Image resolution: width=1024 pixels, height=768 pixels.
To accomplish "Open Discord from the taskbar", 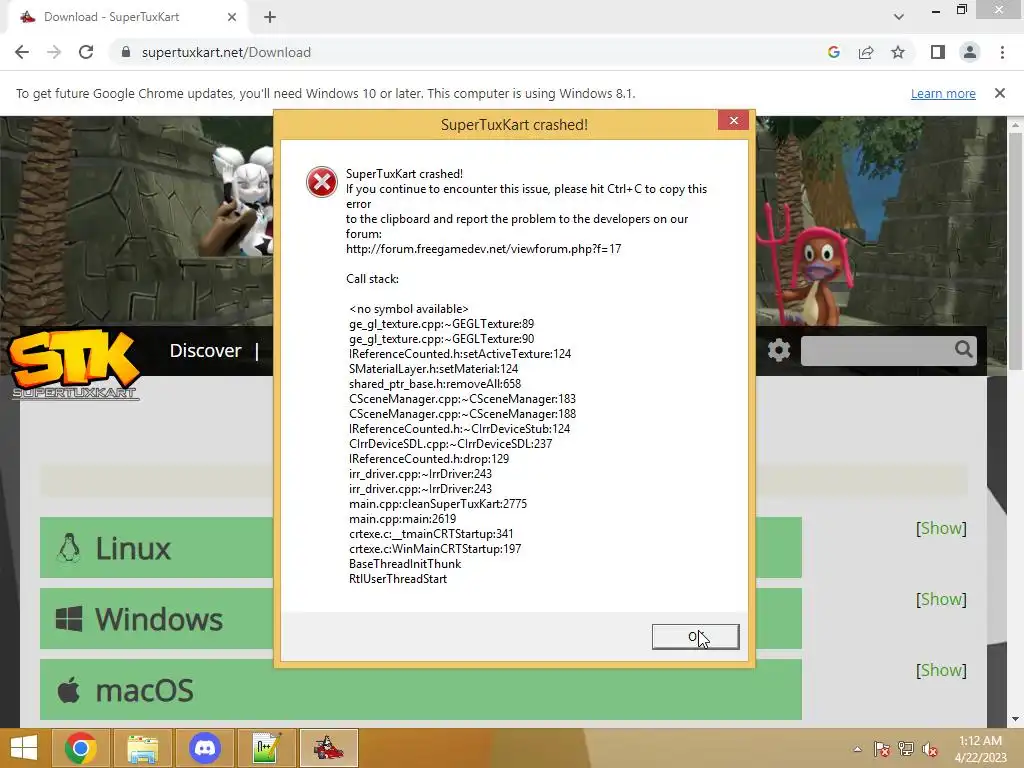I will coord(205,748).
